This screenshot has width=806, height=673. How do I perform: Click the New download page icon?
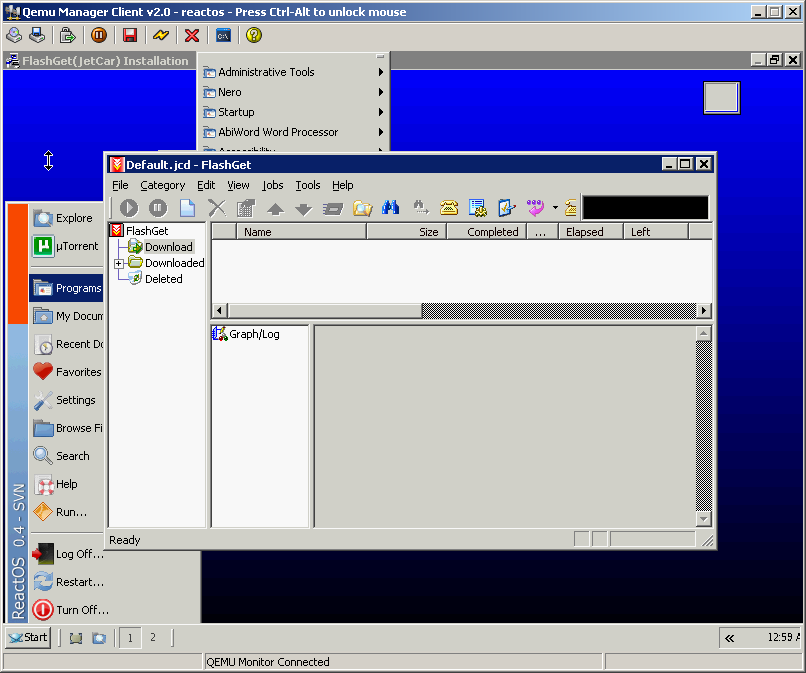187,208
